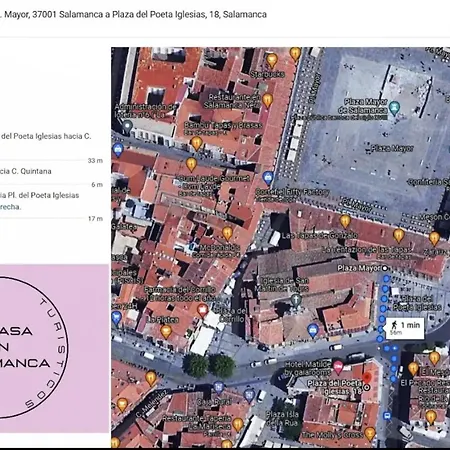This screenshot has width=450, height=450.
Task: Click the Casa en Salamanca turísticos logo
Action: 33,347
